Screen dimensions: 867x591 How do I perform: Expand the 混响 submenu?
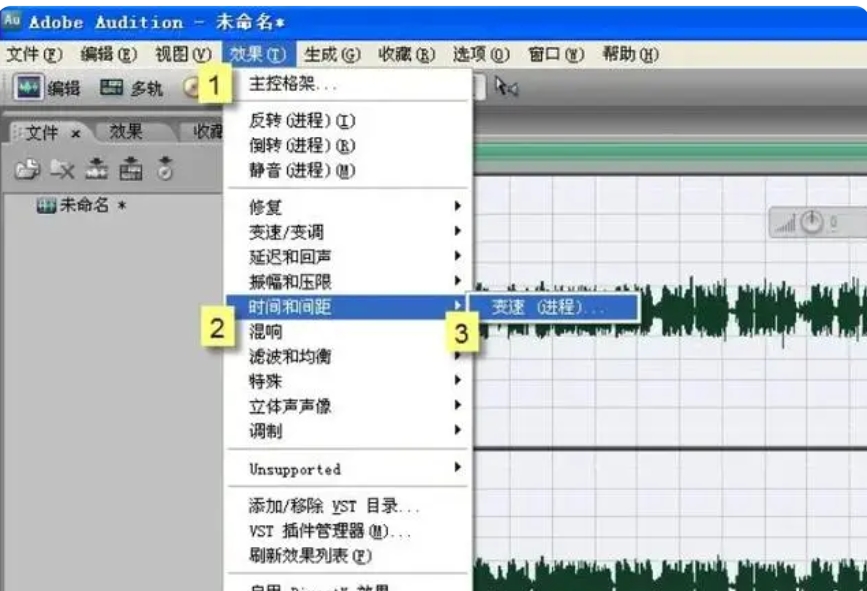tap(348, 332)
